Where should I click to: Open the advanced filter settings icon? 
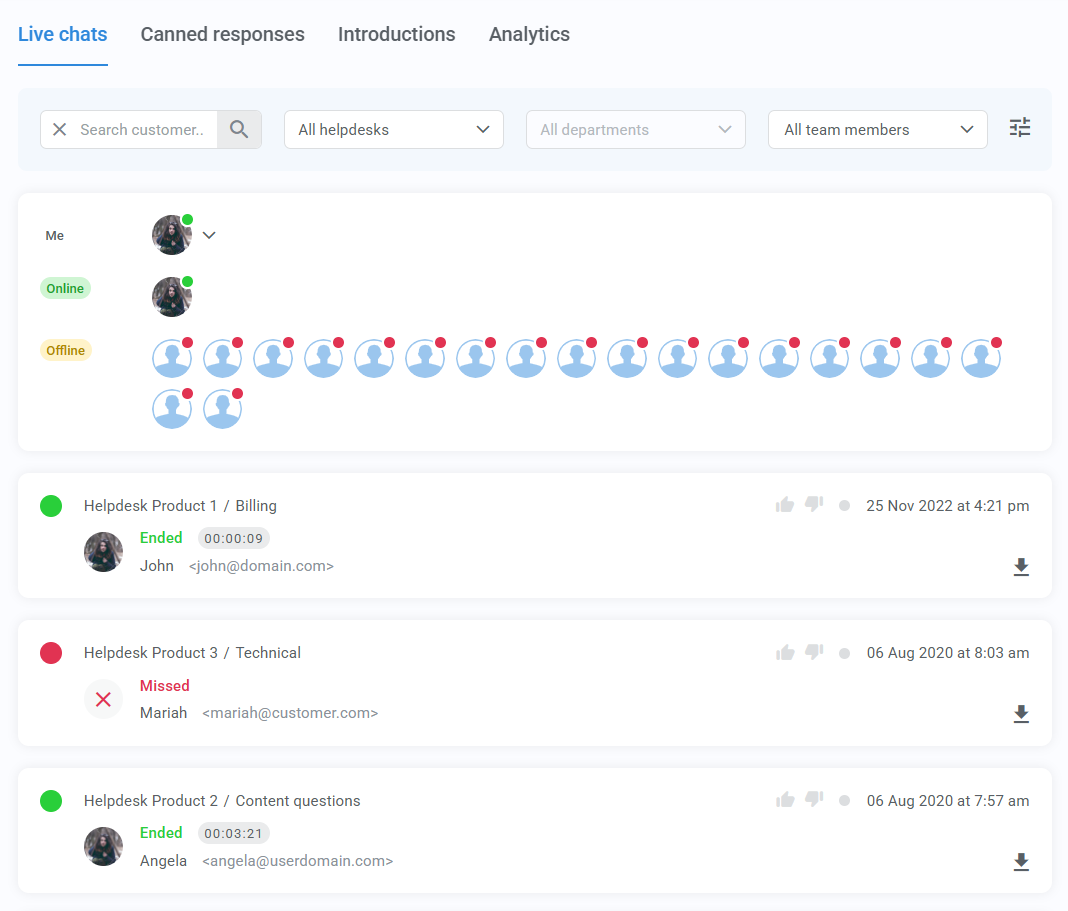pyautogui.click(x=1019, y=128)
